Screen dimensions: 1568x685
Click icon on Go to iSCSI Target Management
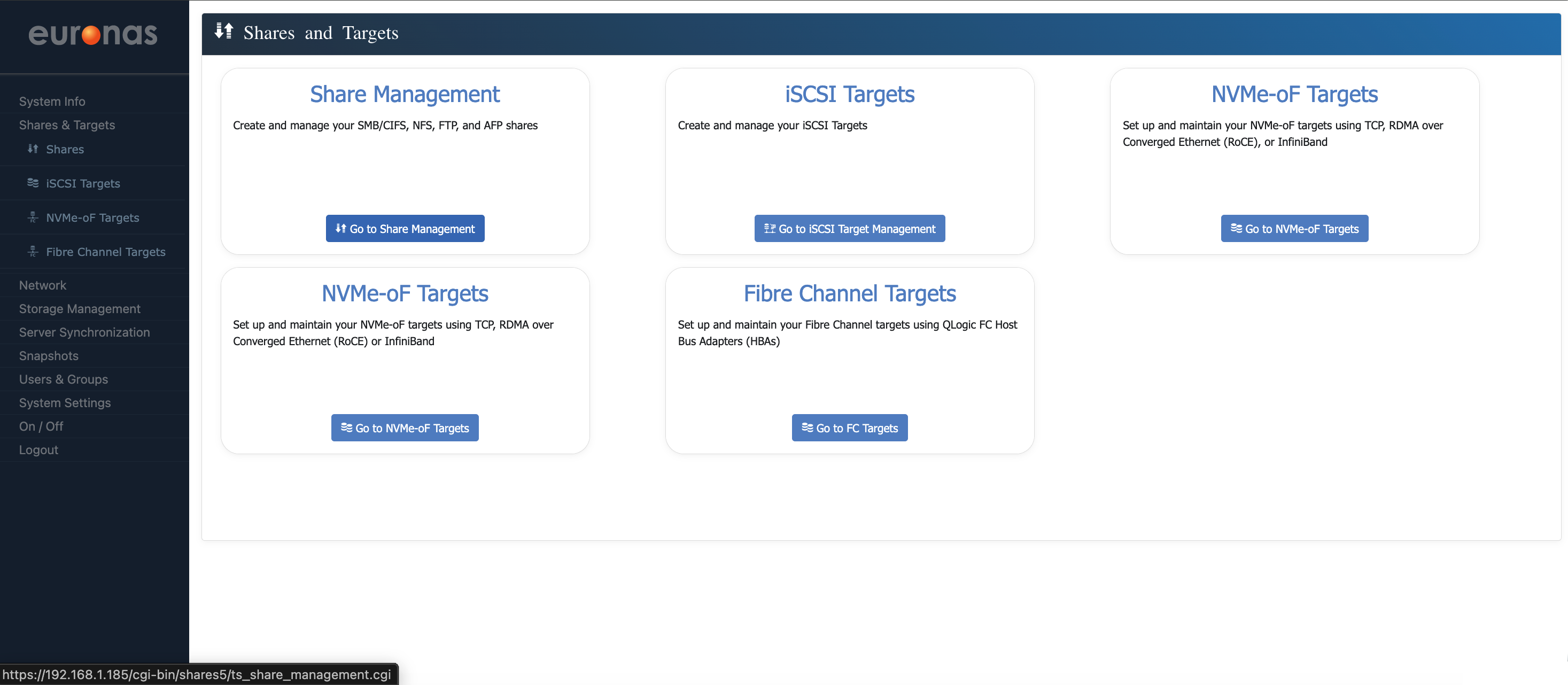[770, 229]
